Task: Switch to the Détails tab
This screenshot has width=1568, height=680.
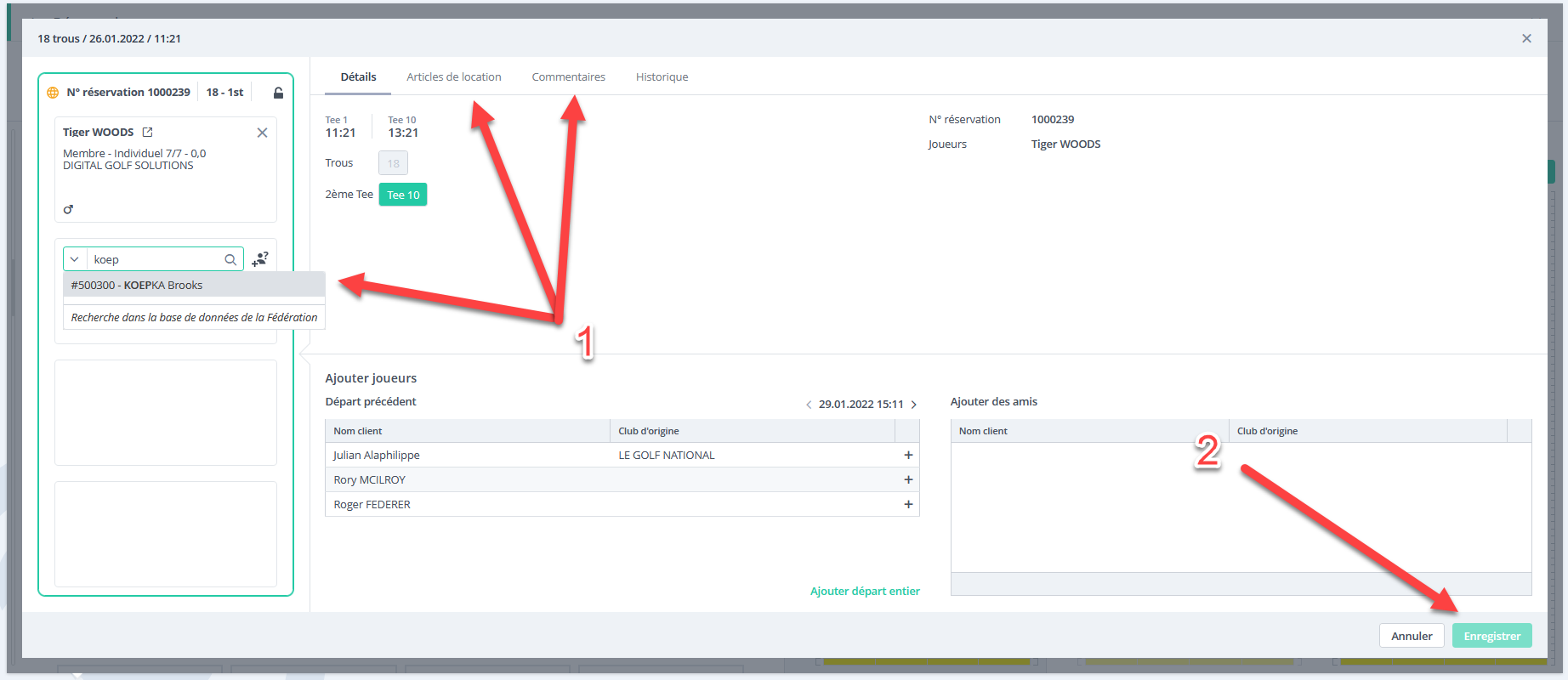Action: coord(358,76)
